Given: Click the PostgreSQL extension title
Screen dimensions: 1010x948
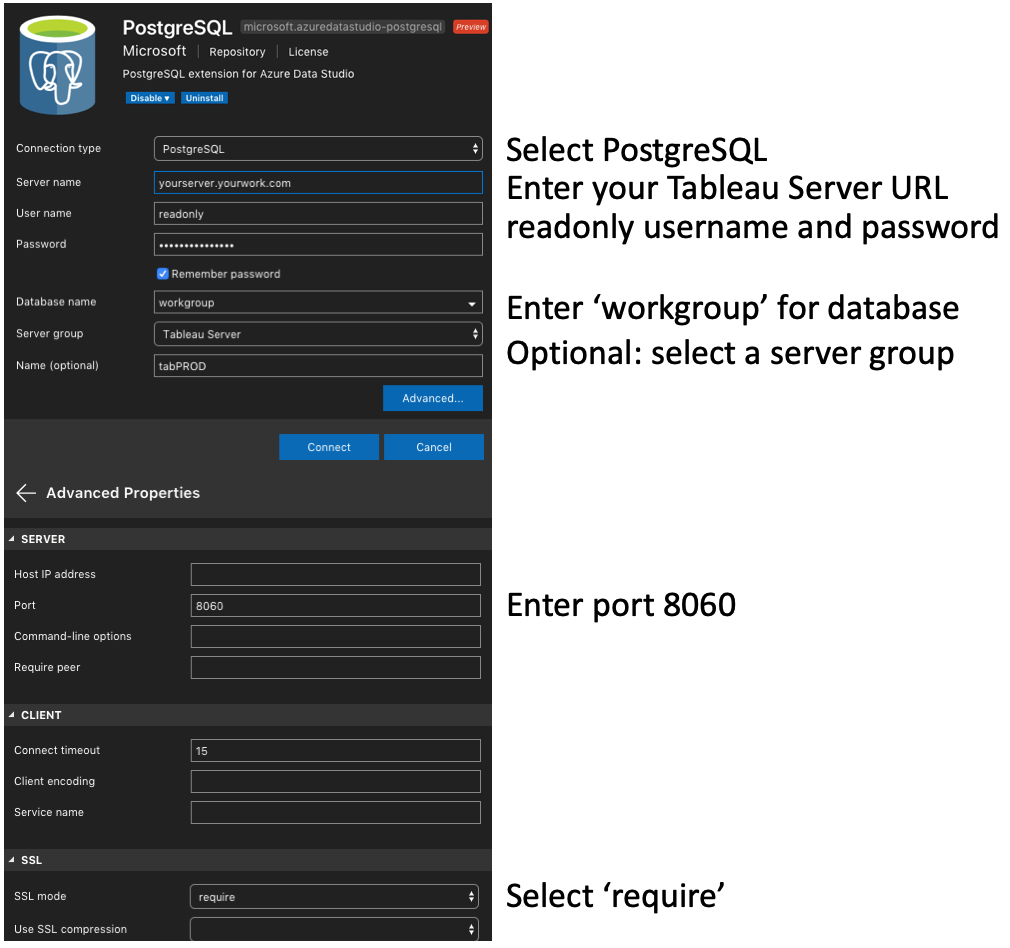Looking at the screenshot, I should 177,28.
